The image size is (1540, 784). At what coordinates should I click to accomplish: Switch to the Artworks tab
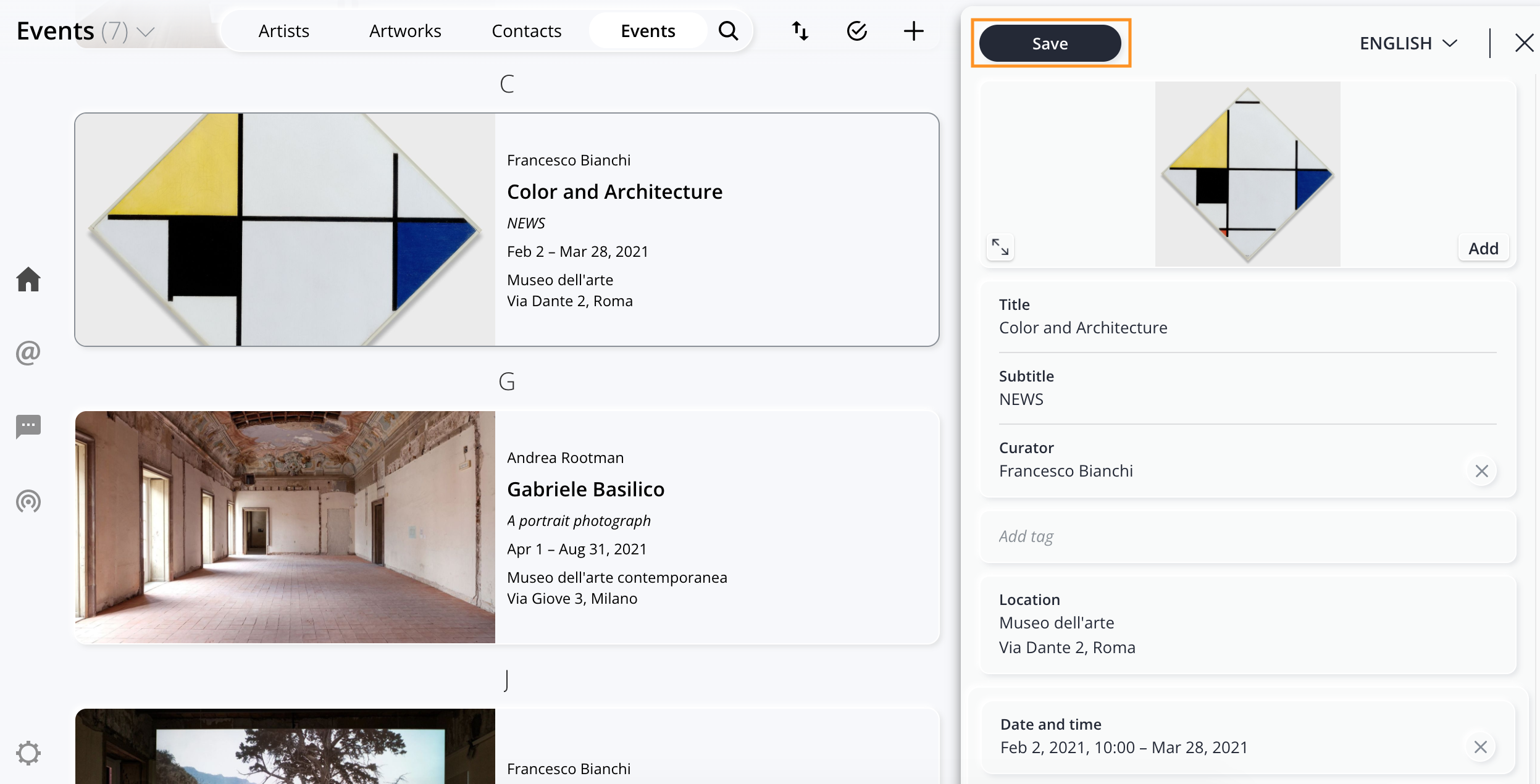point(405,31)
